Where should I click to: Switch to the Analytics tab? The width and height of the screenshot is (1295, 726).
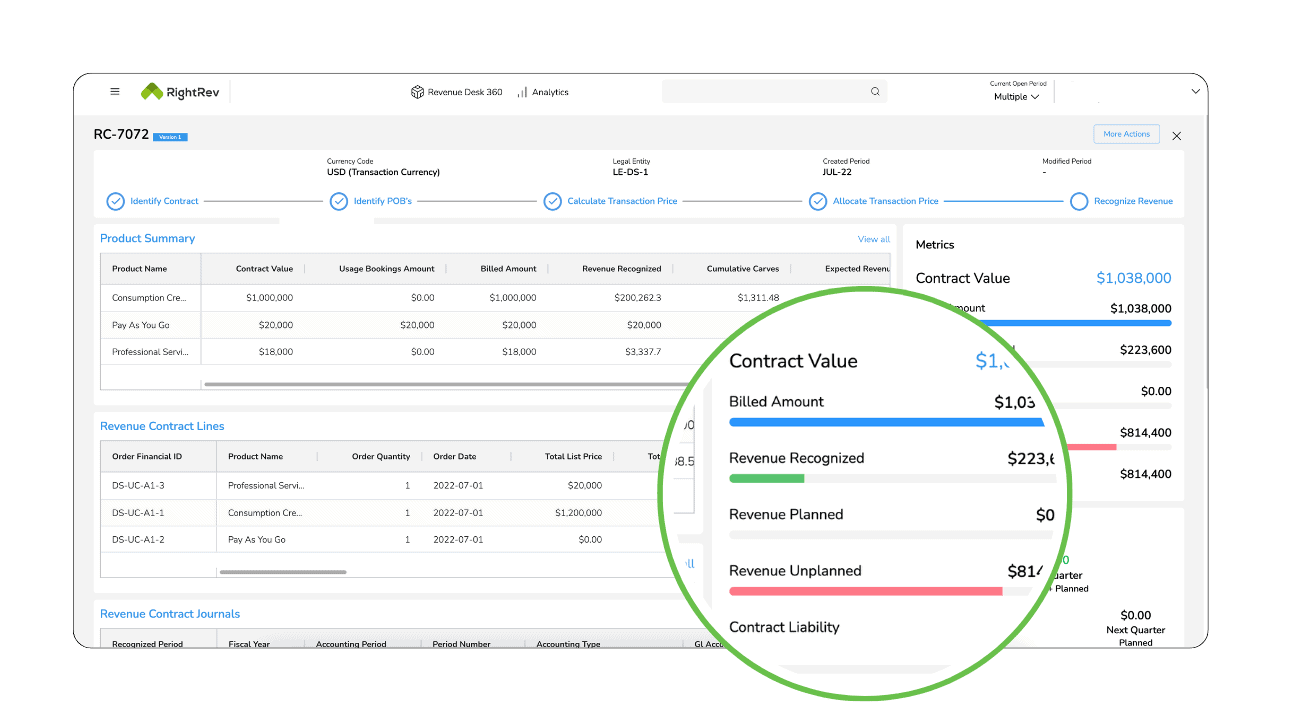point(550,92)
